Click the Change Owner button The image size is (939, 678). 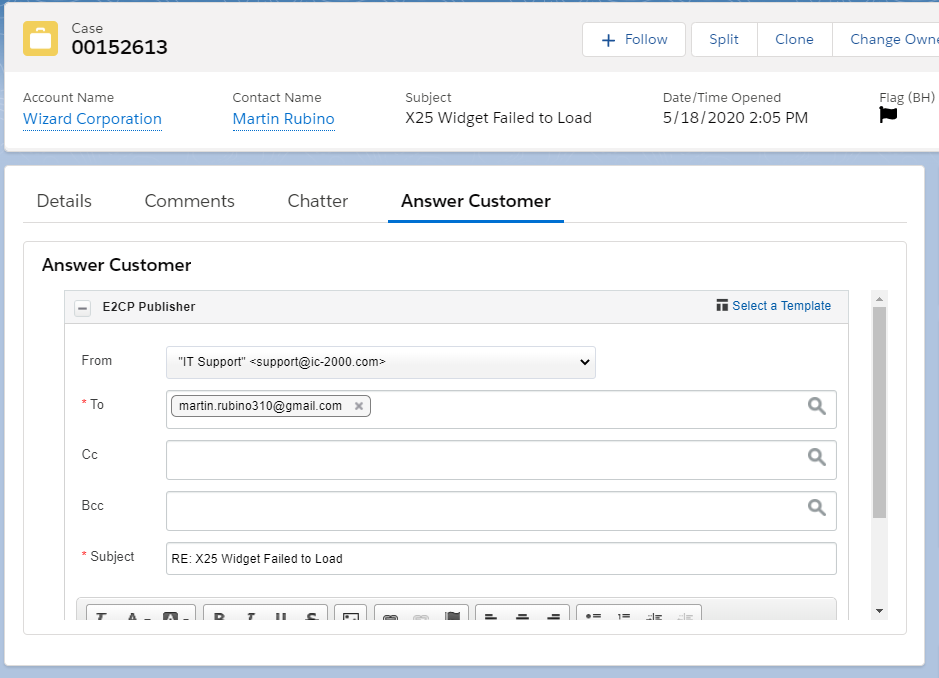886,40
